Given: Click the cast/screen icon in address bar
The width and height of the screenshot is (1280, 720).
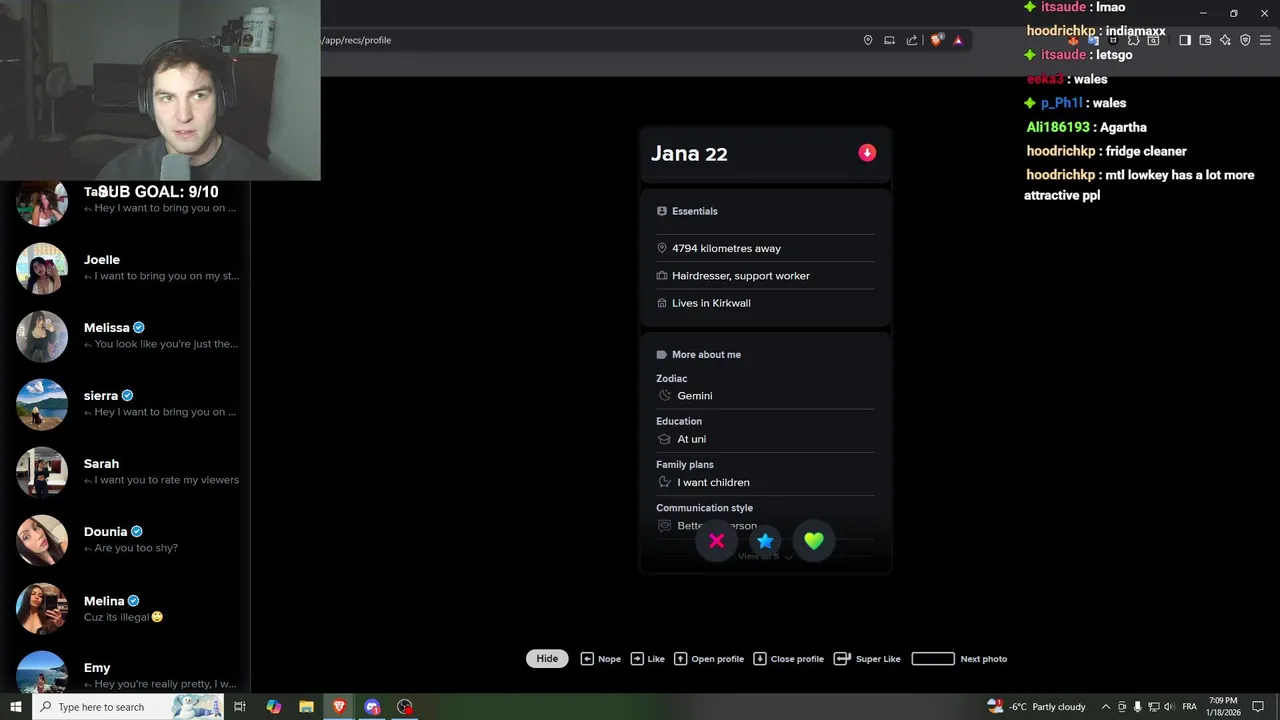Looking at the screenshot, I should click(889, 40).
